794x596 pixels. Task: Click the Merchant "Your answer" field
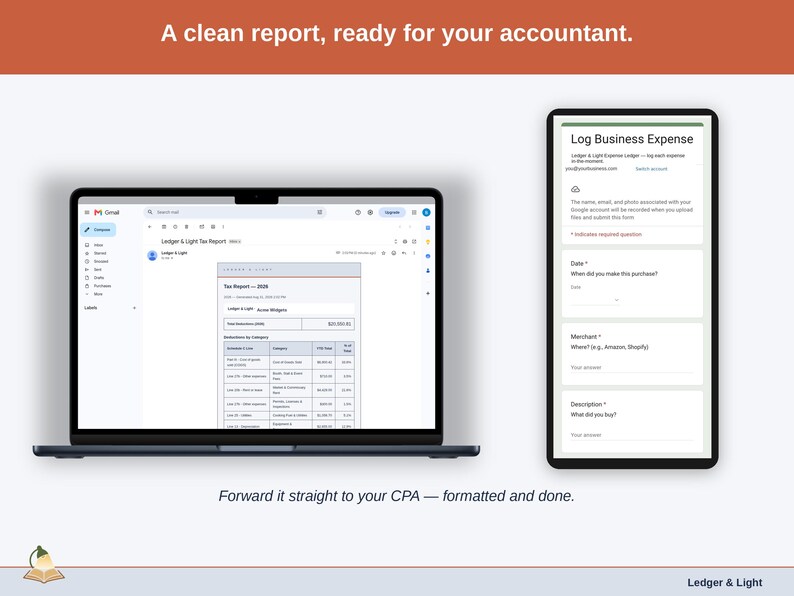pyautogui.click(x=631, y=368)
